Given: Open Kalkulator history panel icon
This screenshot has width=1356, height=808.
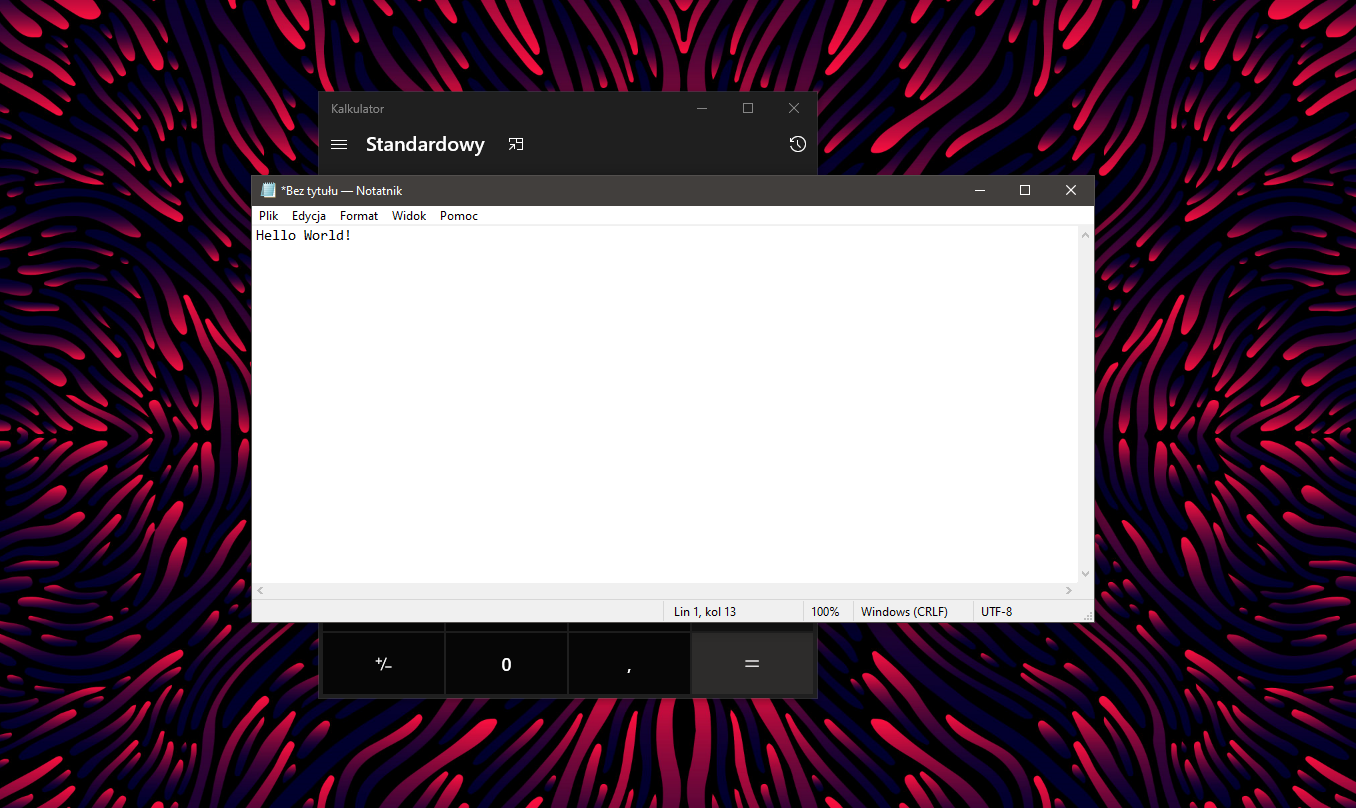Looking at the screenshot, I should 797,144.
